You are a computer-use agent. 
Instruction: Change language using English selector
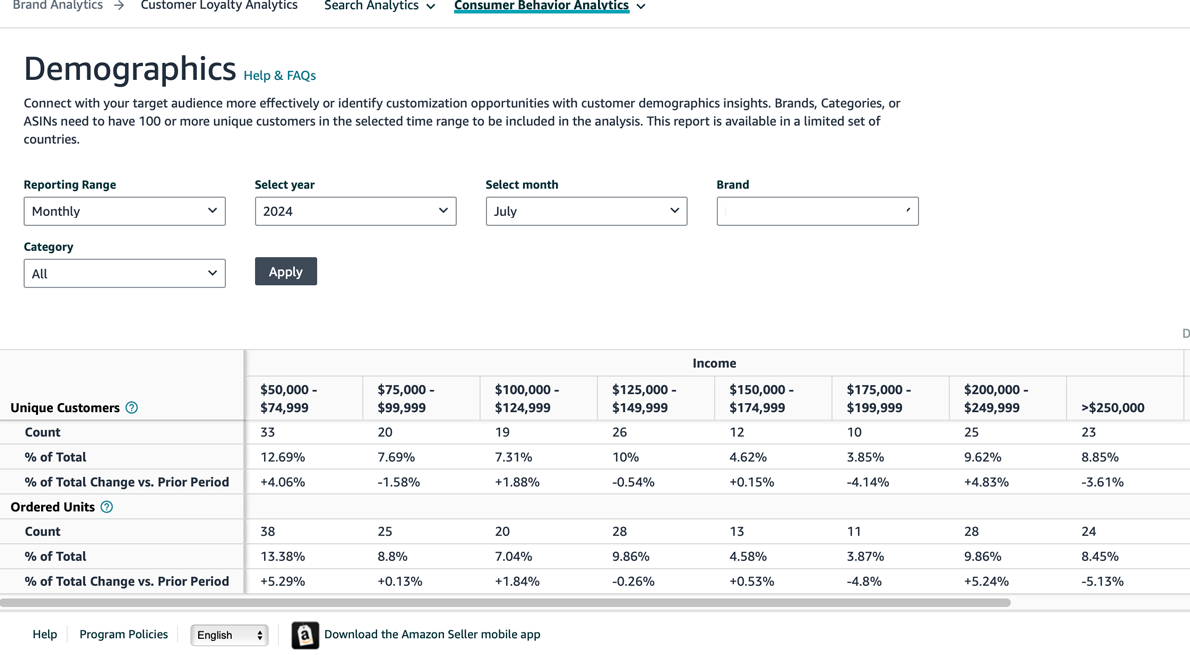click(229, 635)
